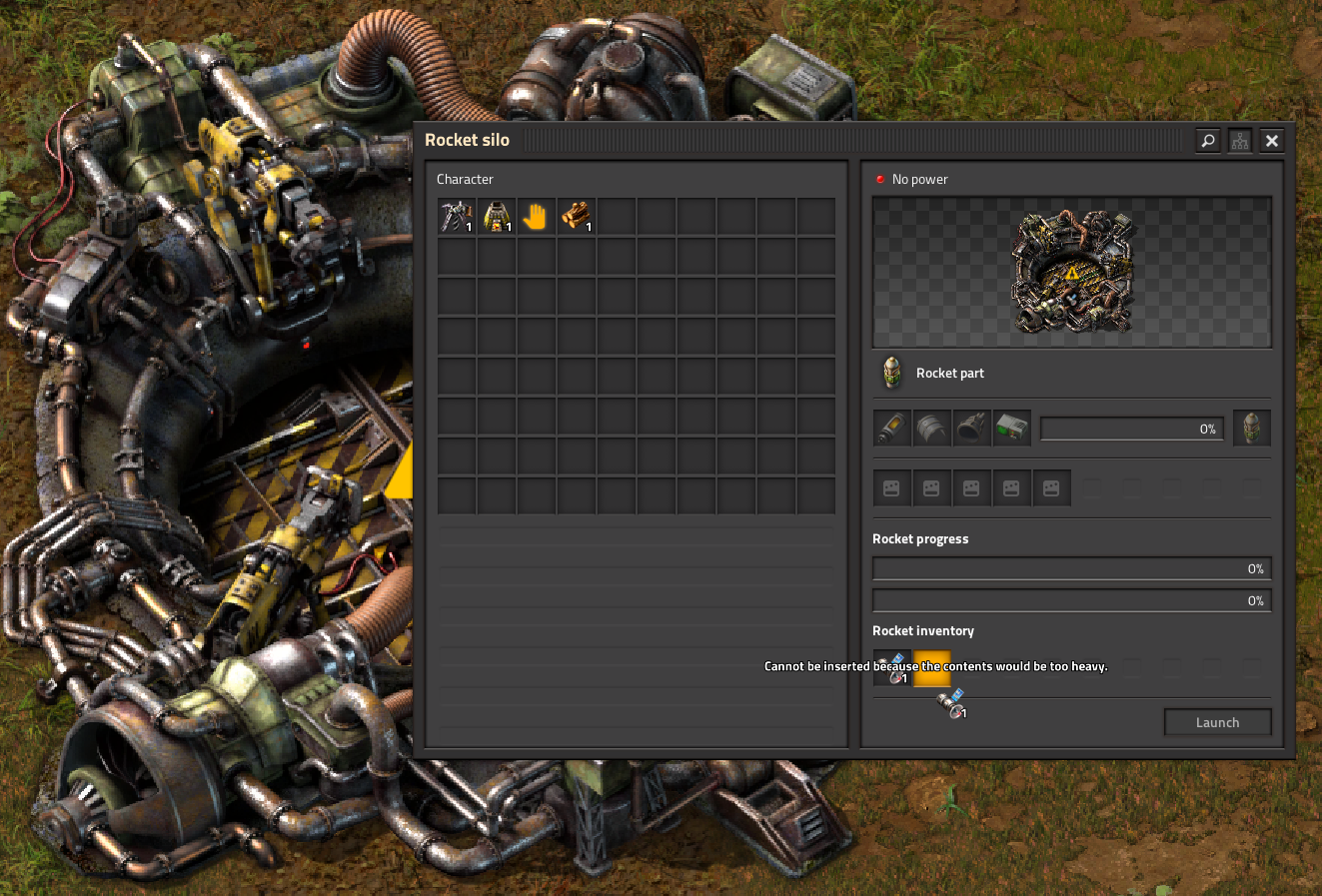The width and height of the screenshot is (1322, 896).
Task: Click the rocket fuel ingredient slot
Action: pyautogui.click(x=892, y=429)
